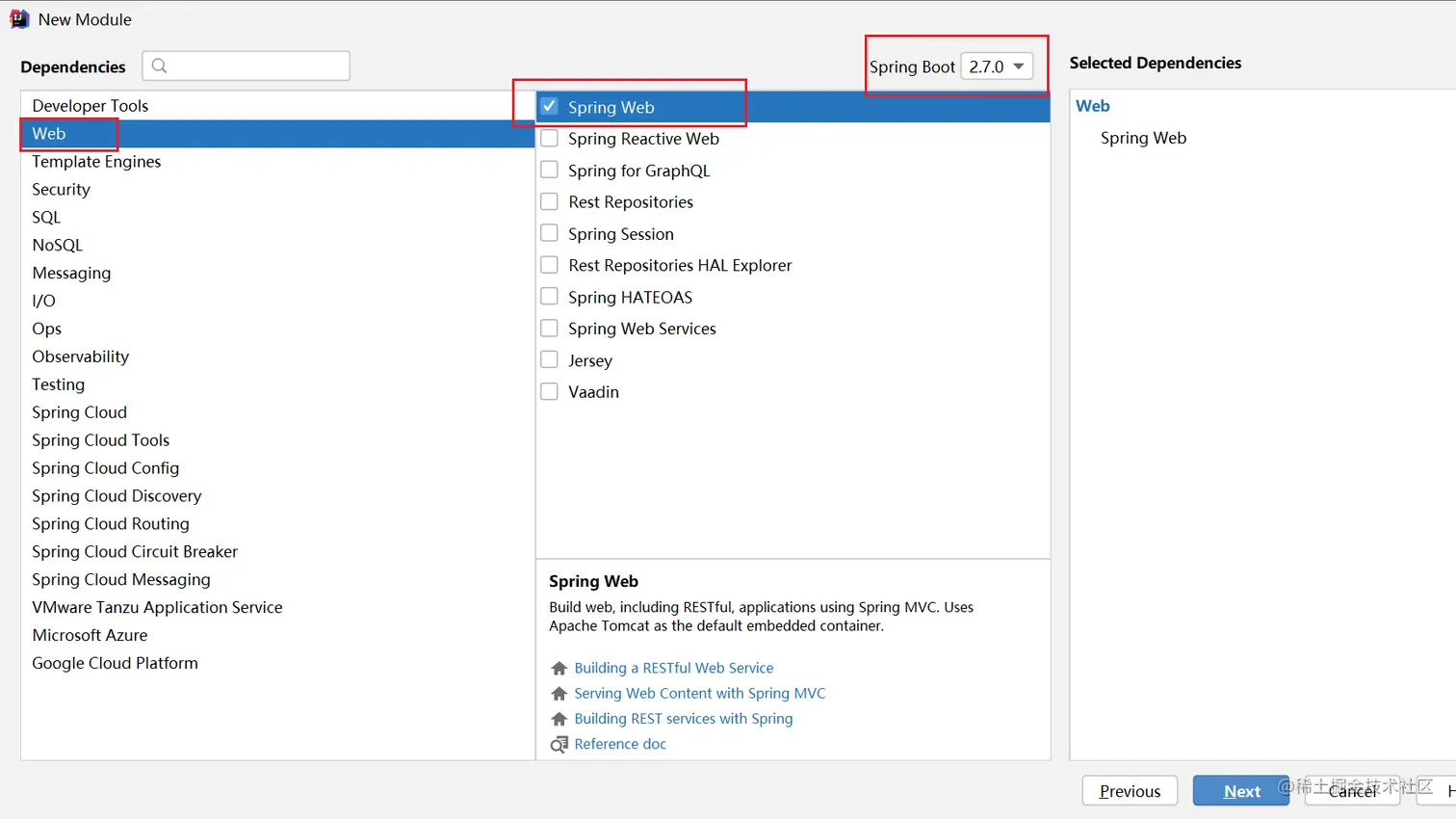1456x819 pixels.
Task: Select Spring Web under Selected Dependencies
Action: coord(1143,138)
